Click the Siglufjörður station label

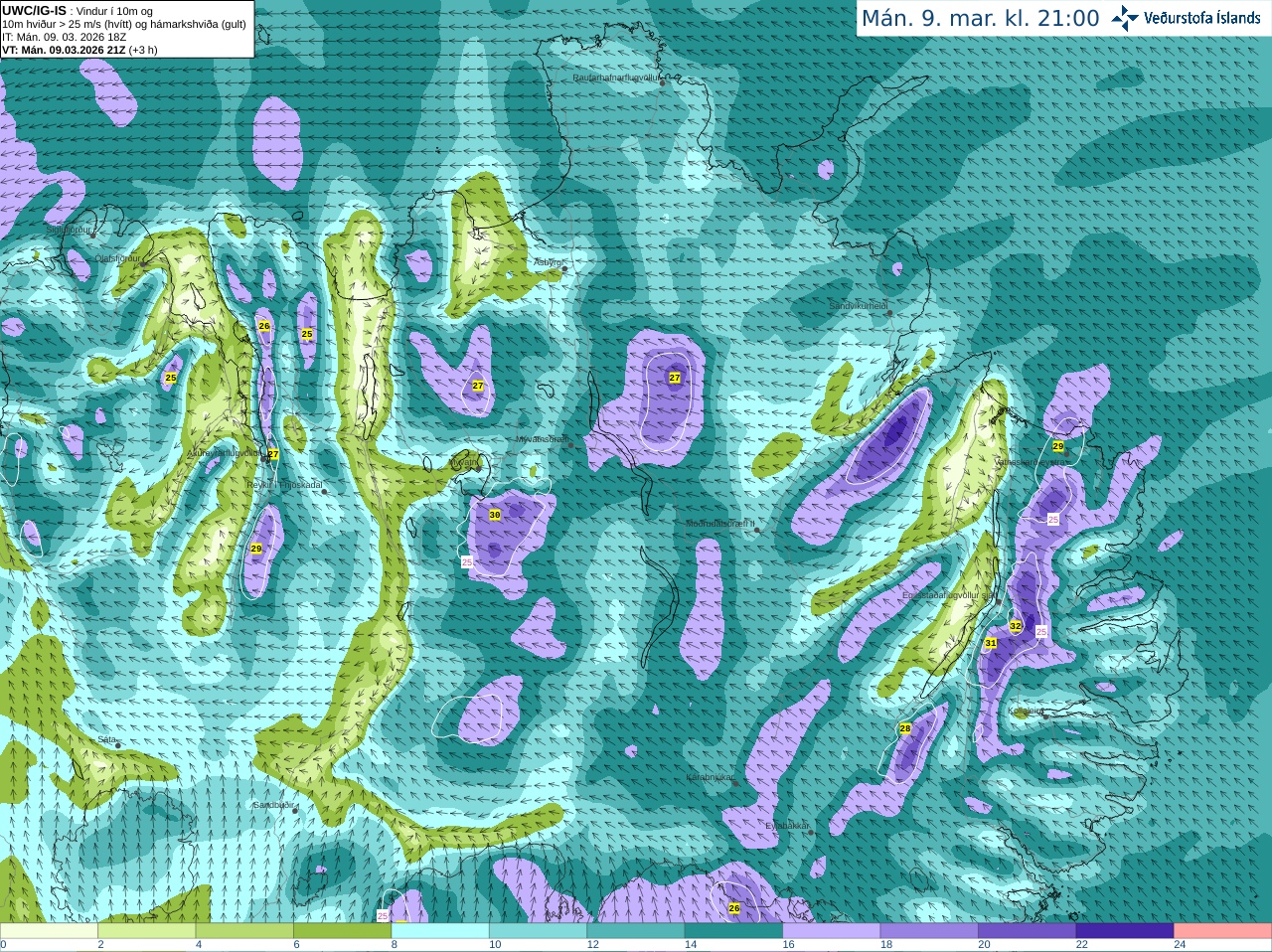pyautogui.click(x=69, y=230)
